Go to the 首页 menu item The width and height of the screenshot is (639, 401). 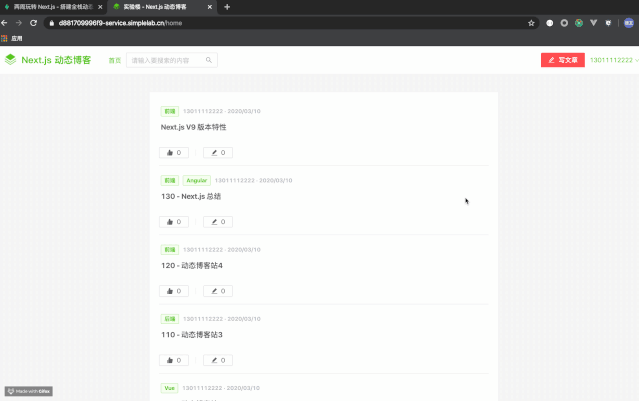pyautogui.click(x=115, y=60)
